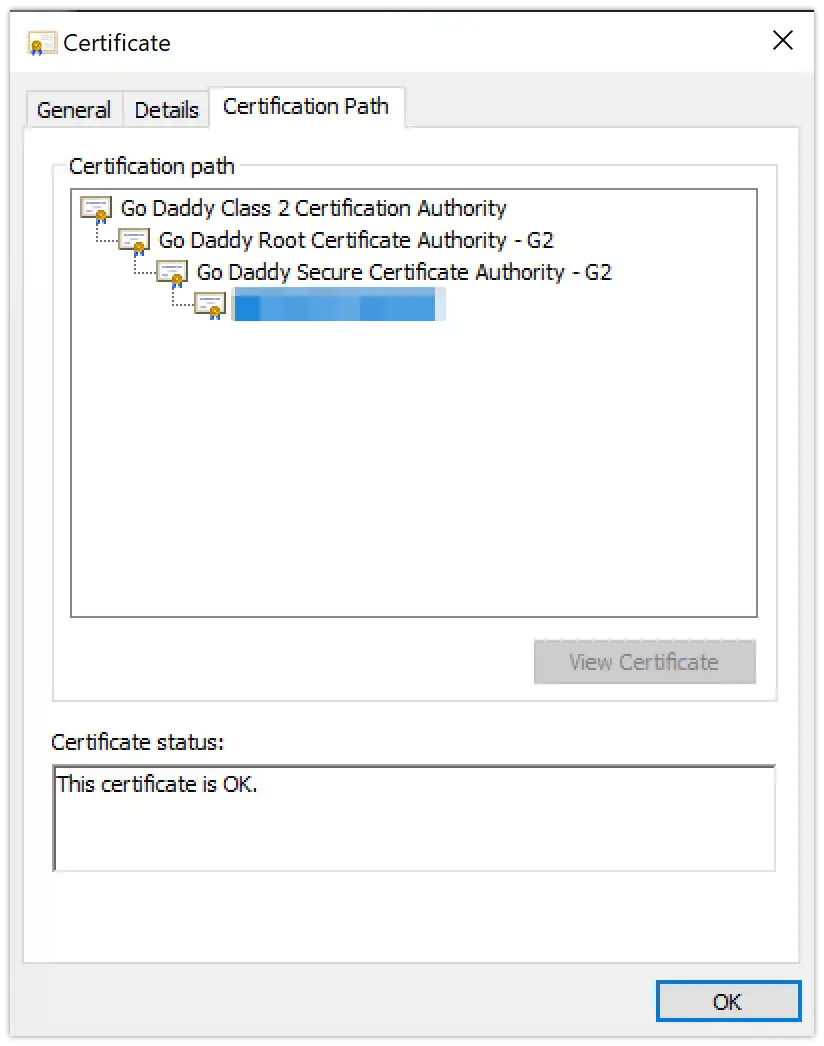Click the Certification path group label
Viewport: 824px width, 1046px height.
152,166
